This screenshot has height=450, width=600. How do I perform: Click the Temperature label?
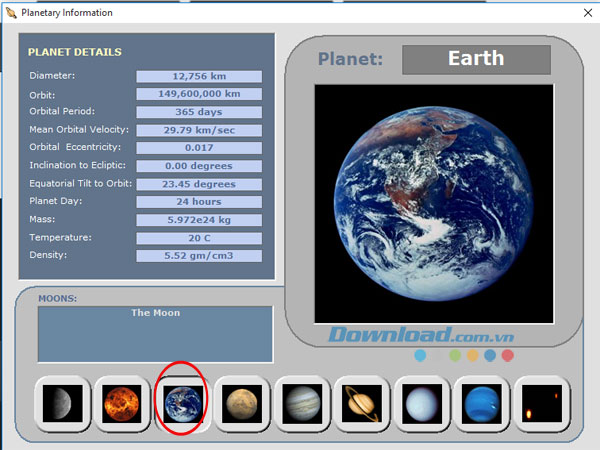coord(60,237)
